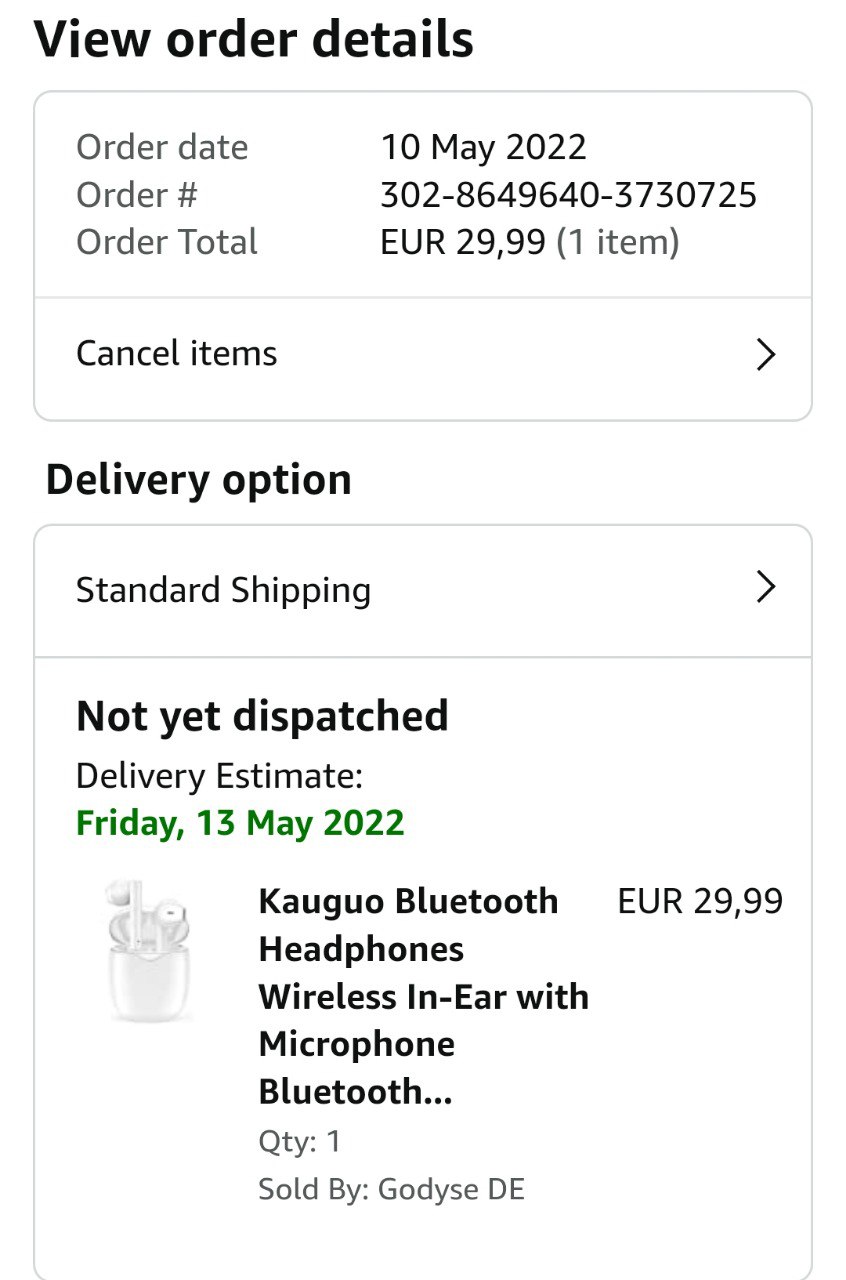Click the Qty: 1 quantity text
846x1280 pixels.
tap(299, 1141)
